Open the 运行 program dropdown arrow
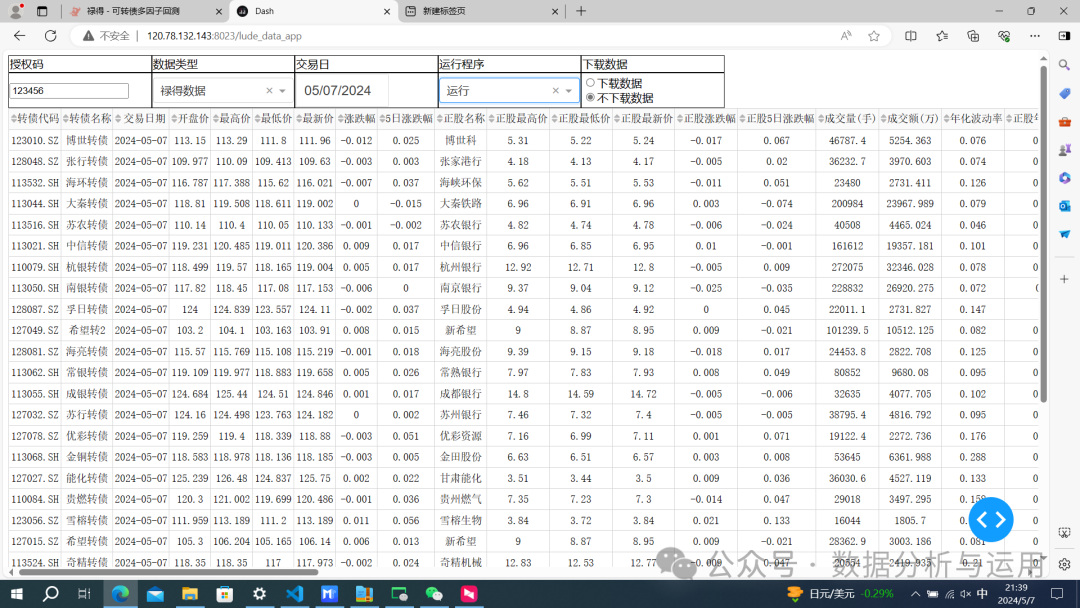The width and height of the screenshot is (1080, 608). (568, 91)
